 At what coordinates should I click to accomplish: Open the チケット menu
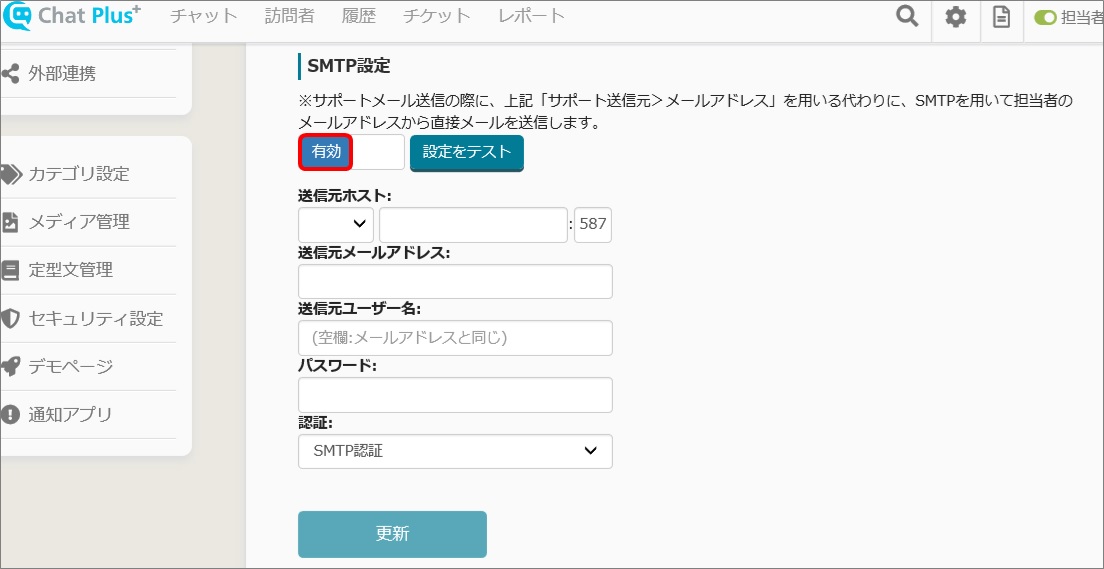pos(437,16)
